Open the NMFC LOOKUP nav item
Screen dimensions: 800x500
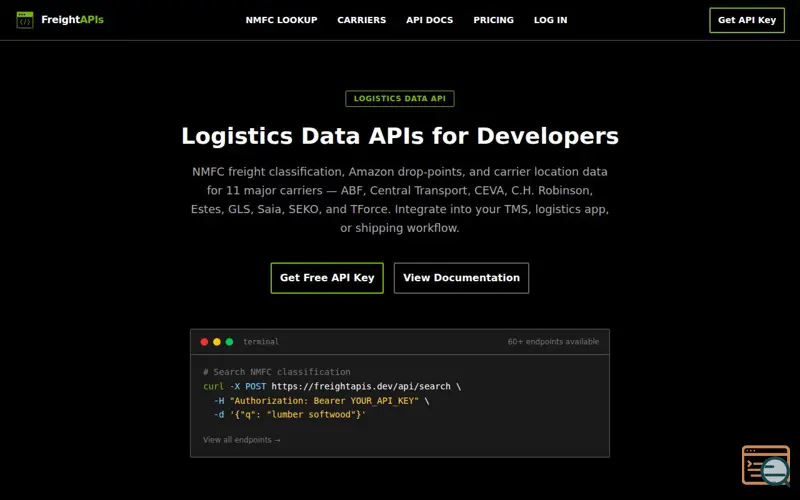[282, 20]
